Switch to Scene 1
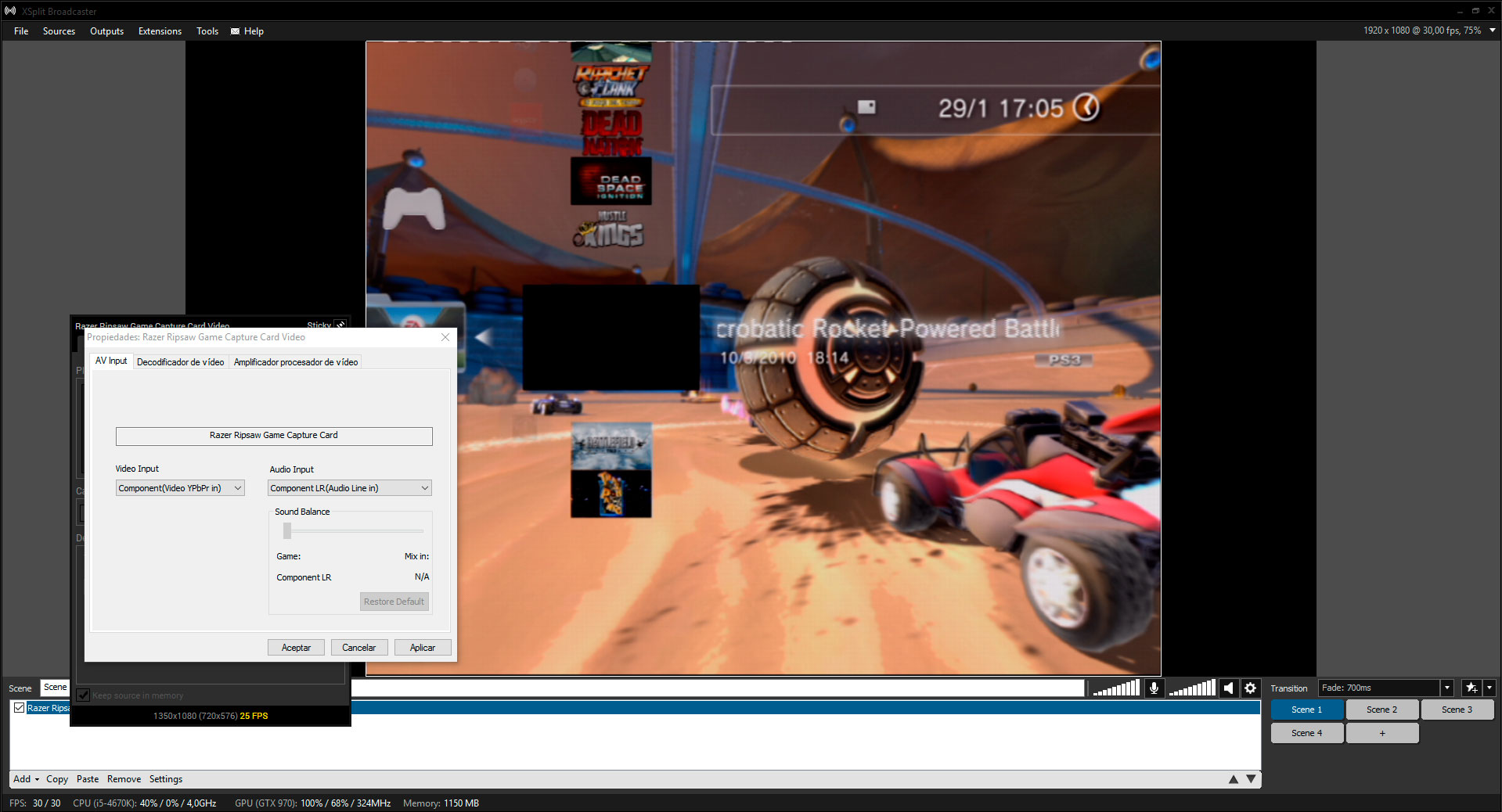The width and height of the screenshot is (1502, 812). (1306, 710)
